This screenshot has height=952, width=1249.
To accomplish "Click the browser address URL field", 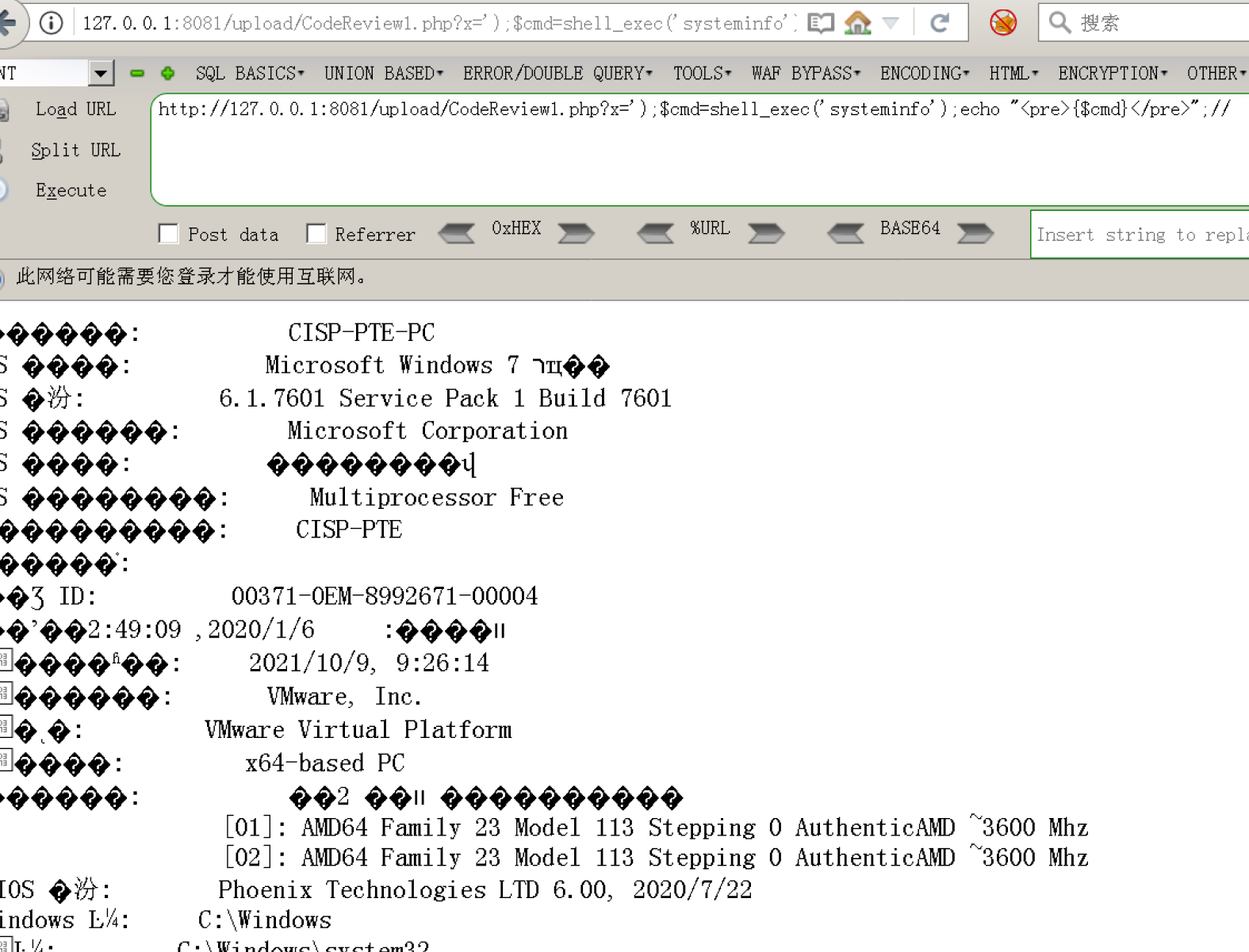I will [x=440, y=23].
